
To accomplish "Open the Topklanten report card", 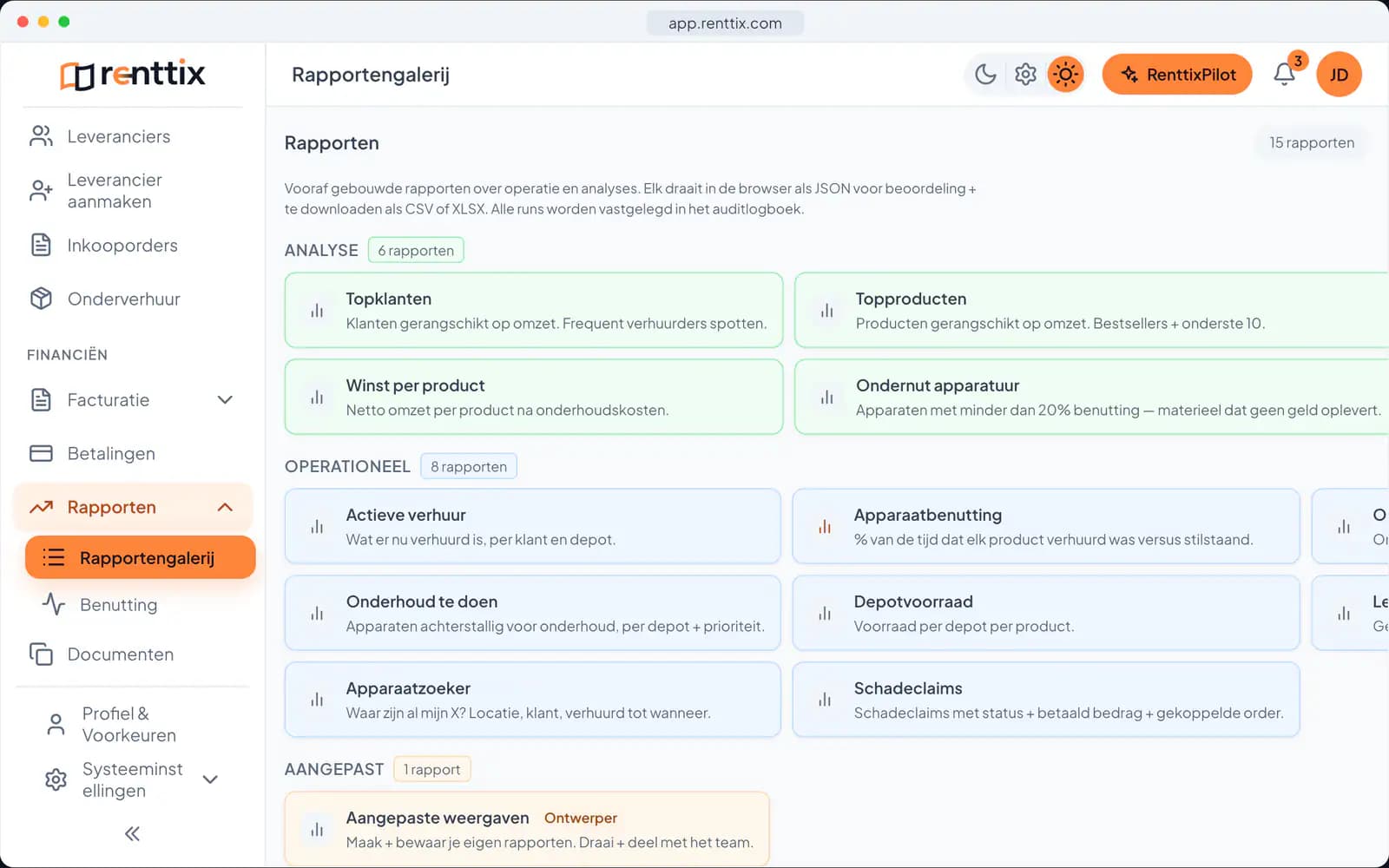I will (x=534, y=310).
